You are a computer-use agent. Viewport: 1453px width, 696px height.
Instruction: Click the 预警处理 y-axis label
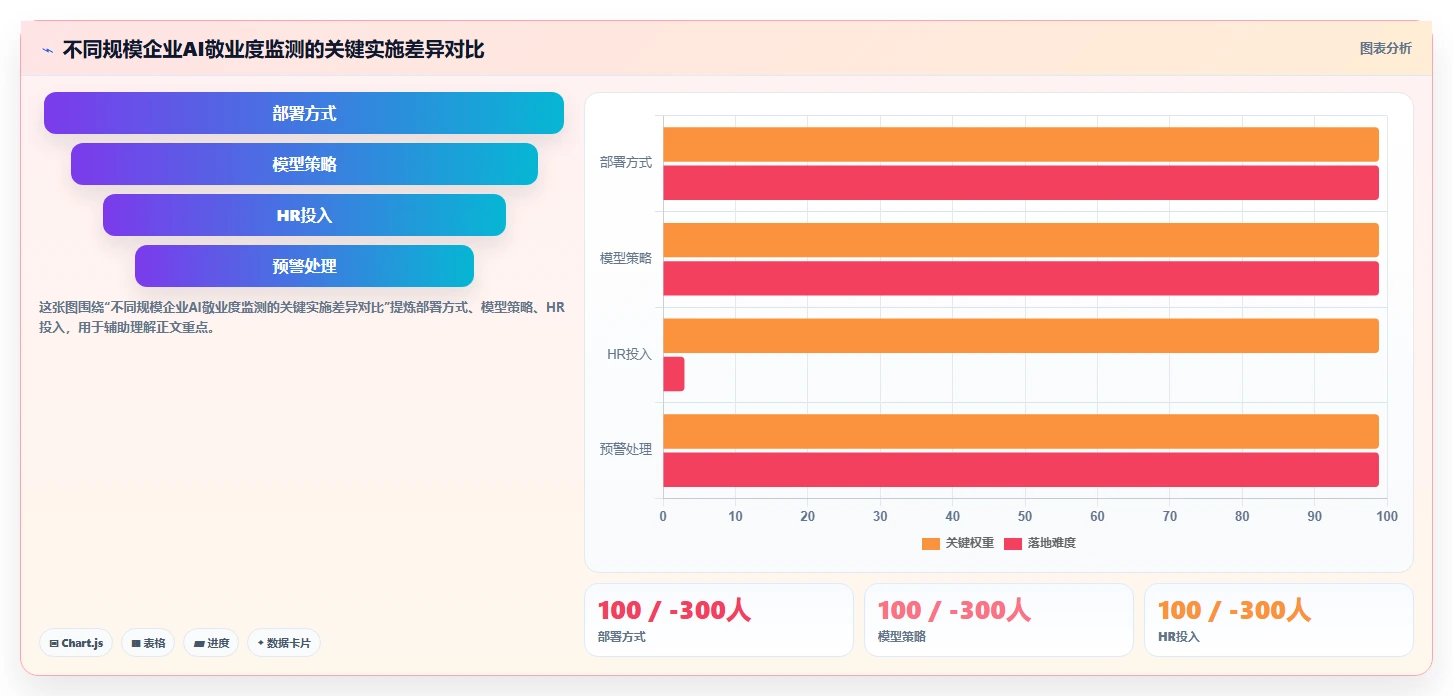626,450
